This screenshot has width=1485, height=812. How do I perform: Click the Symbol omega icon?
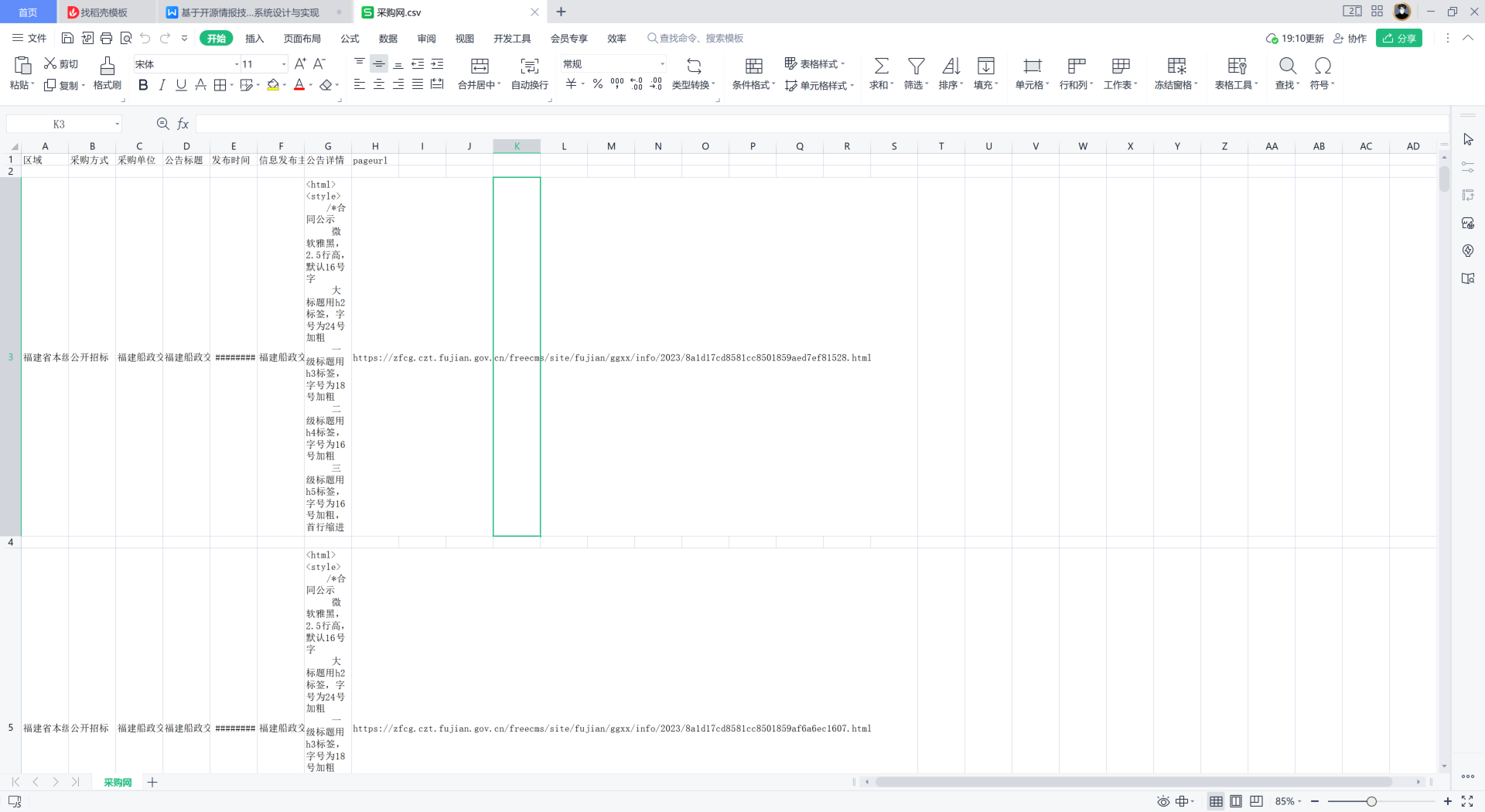(1323, 66)
